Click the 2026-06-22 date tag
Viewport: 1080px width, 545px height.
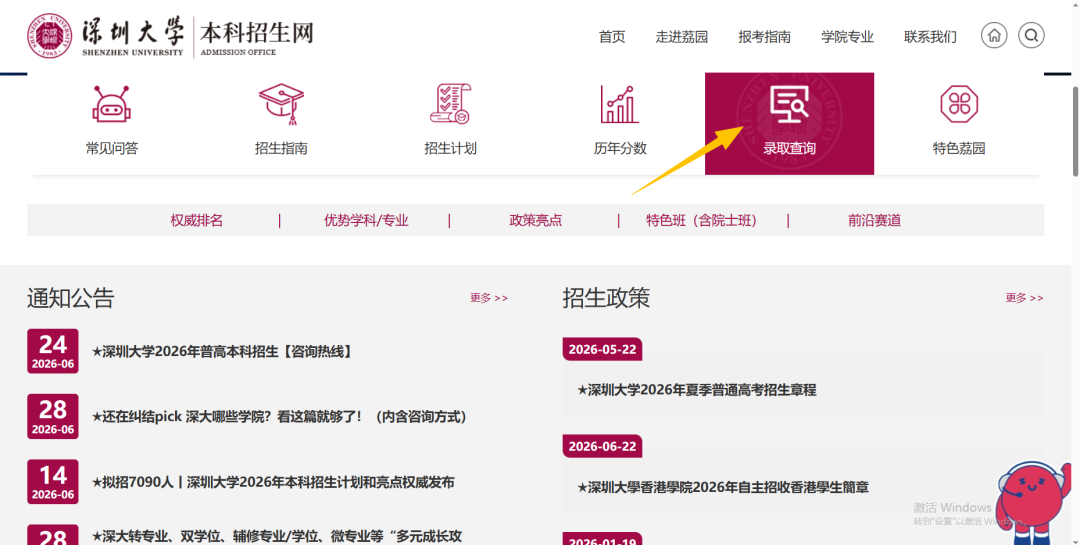tap(602, 446)
